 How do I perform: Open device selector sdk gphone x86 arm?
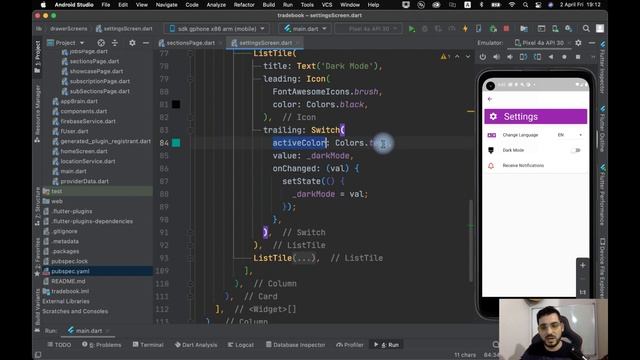click(x=217, y=29)
